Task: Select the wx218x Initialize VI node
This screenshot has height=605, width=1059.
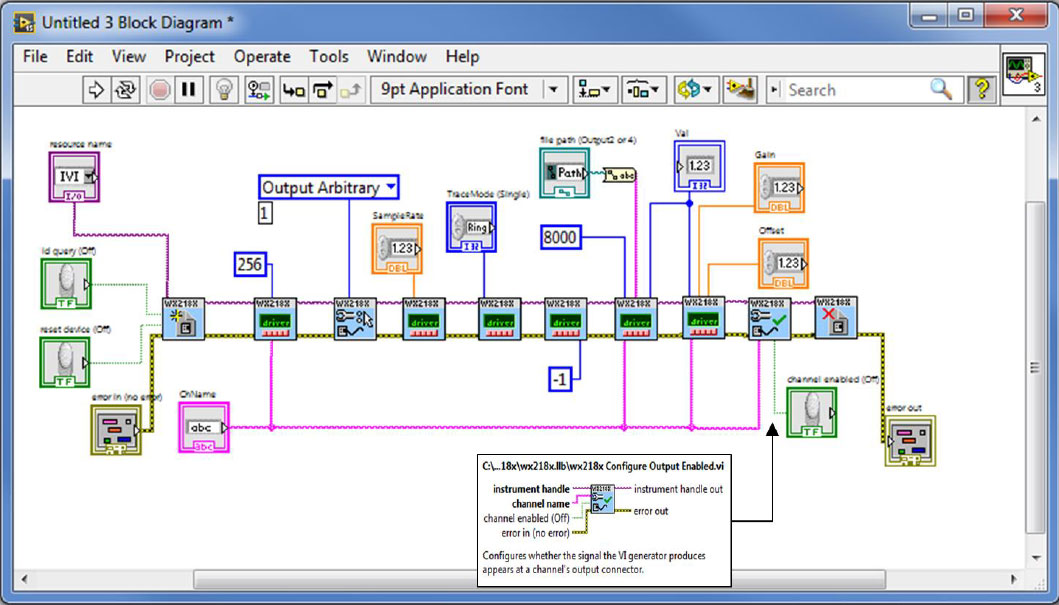Action: tap(183, 319)
